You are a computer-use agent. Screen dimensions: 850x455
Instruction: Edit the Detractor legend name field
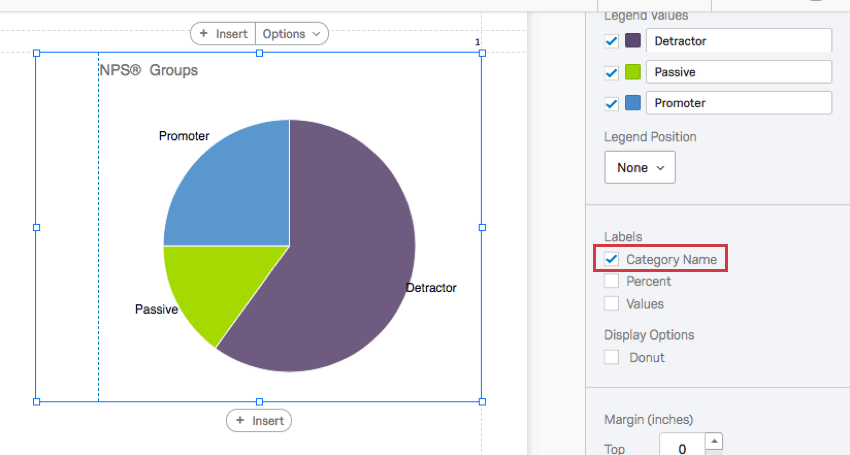pyautogui.click(x=739, y=41)
